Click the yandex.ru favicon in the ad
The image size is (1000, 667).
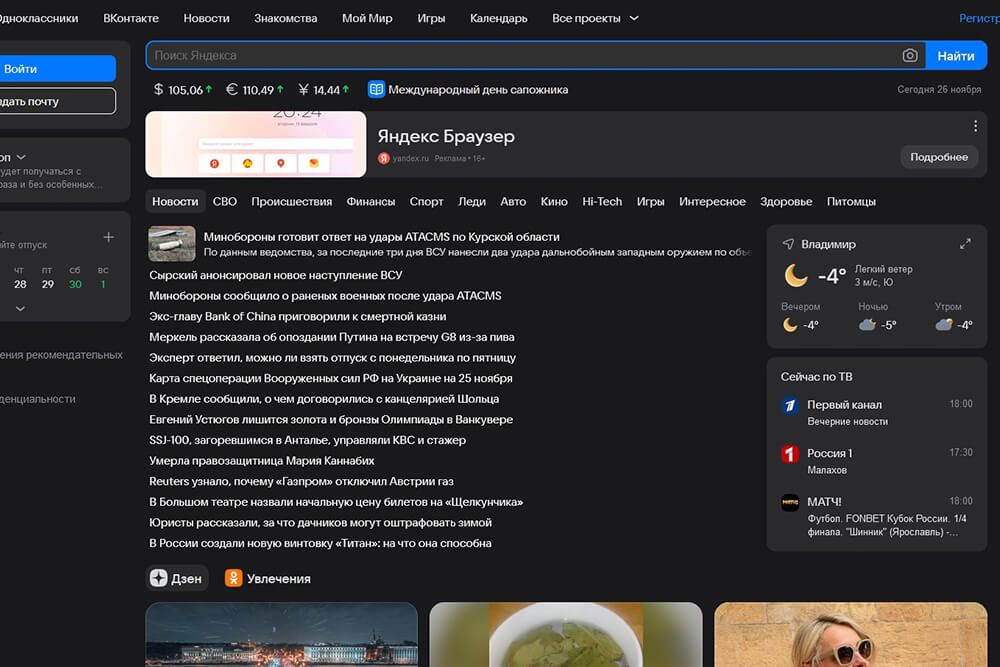[x=383, y=158]
